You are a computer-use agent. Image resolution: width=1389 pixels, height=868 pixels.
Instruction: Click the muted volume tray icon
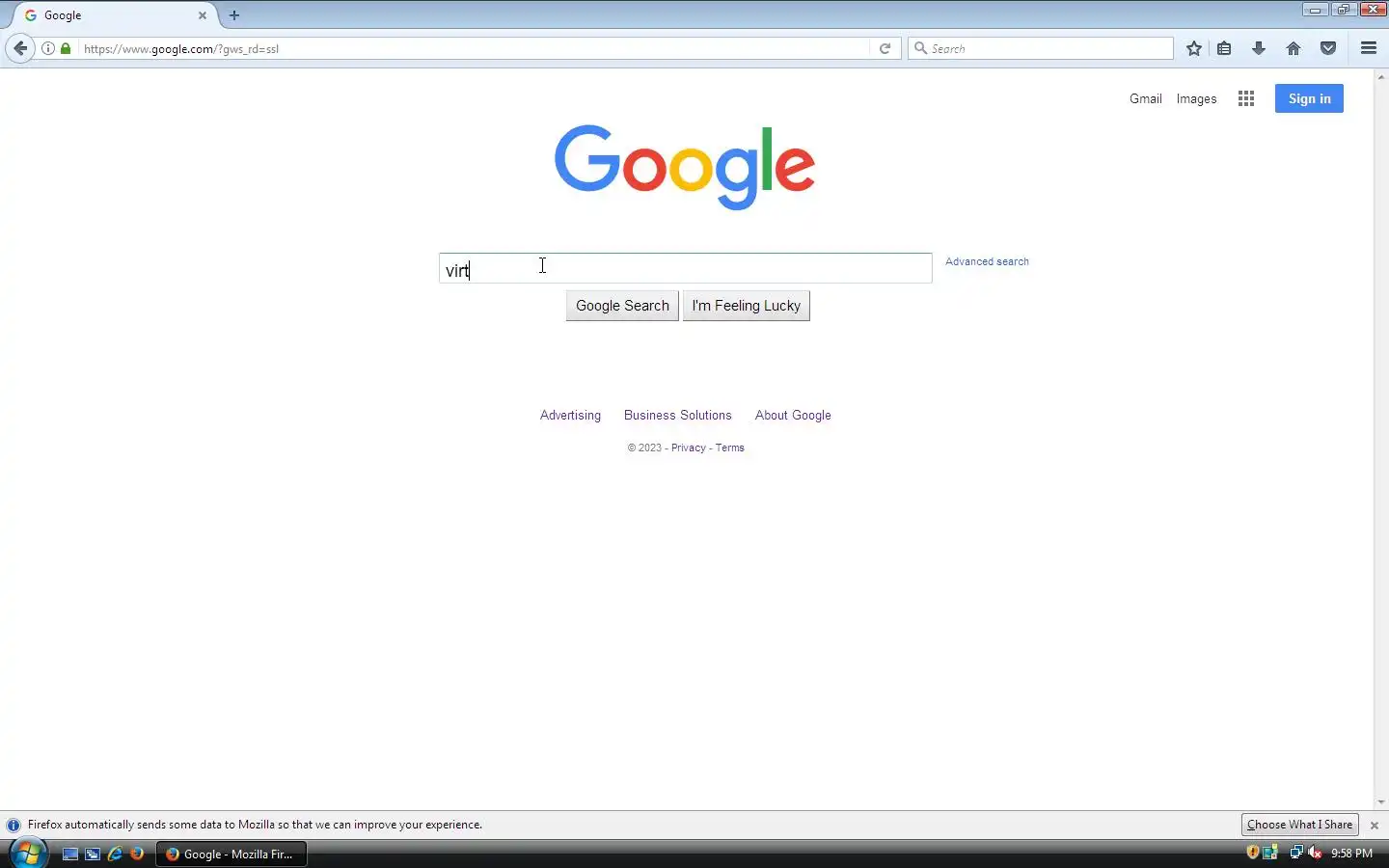(x=1315, y=853)
